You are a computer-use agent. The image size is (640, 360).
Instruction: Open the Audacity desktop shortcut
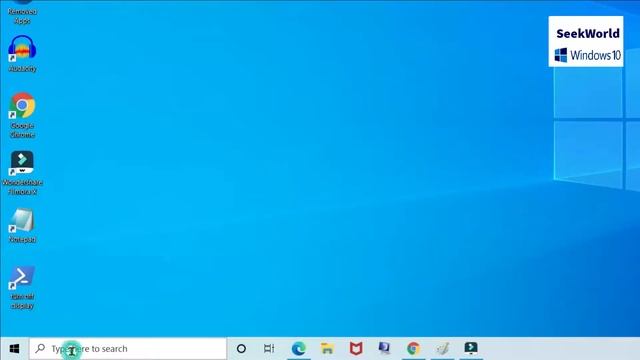click(22, 53)
